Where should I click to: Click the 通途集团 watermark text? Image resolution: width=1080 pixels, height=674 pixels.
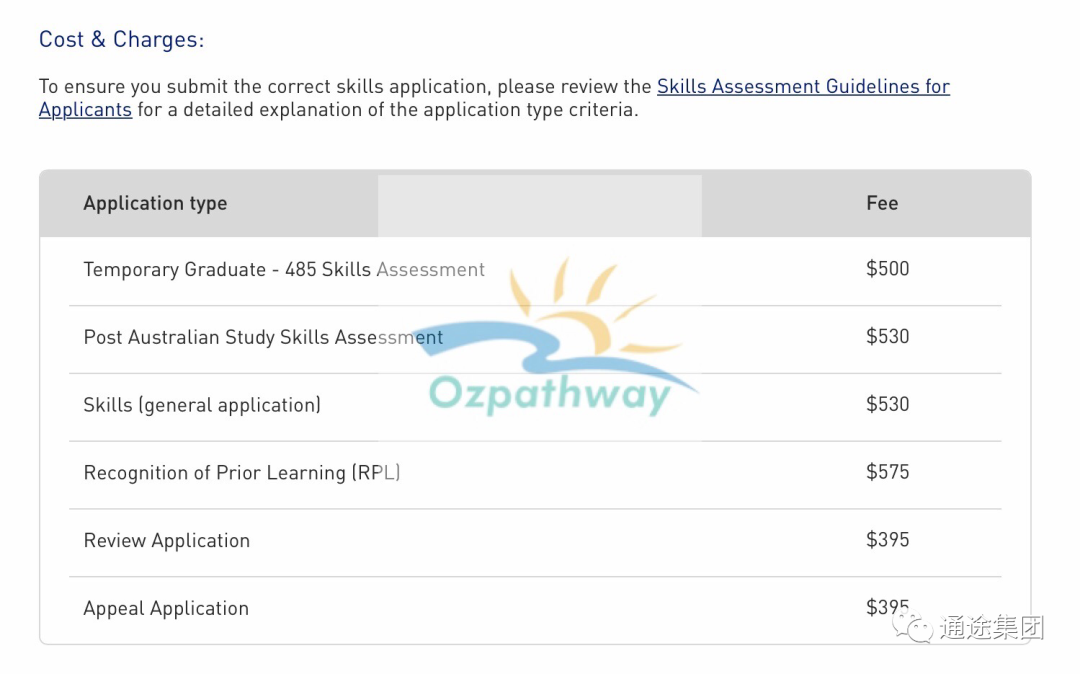[x=992, y=627]
